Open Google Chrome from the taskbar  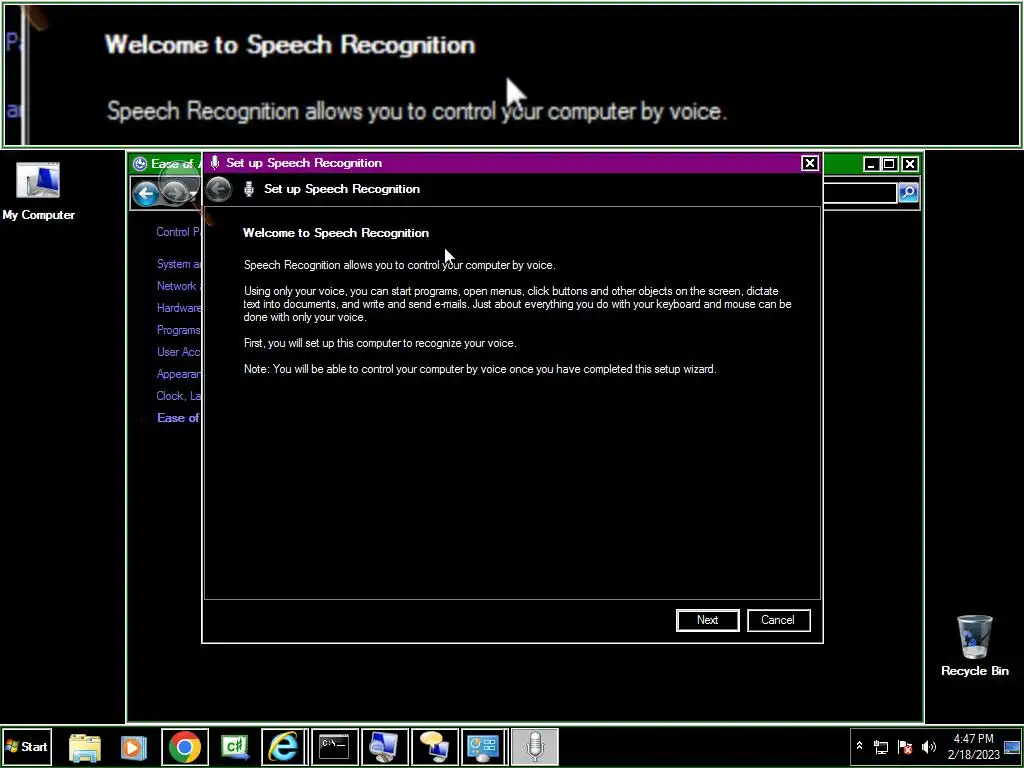(x=185, y=747)
